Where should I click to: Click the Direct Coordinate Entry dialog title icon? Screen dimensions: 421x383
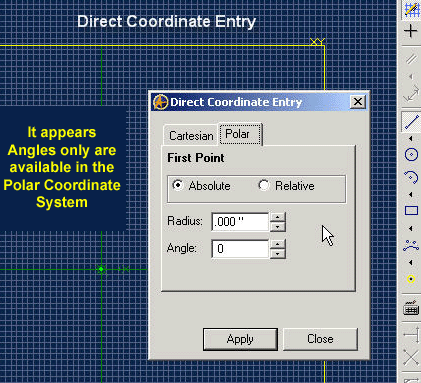160,102
